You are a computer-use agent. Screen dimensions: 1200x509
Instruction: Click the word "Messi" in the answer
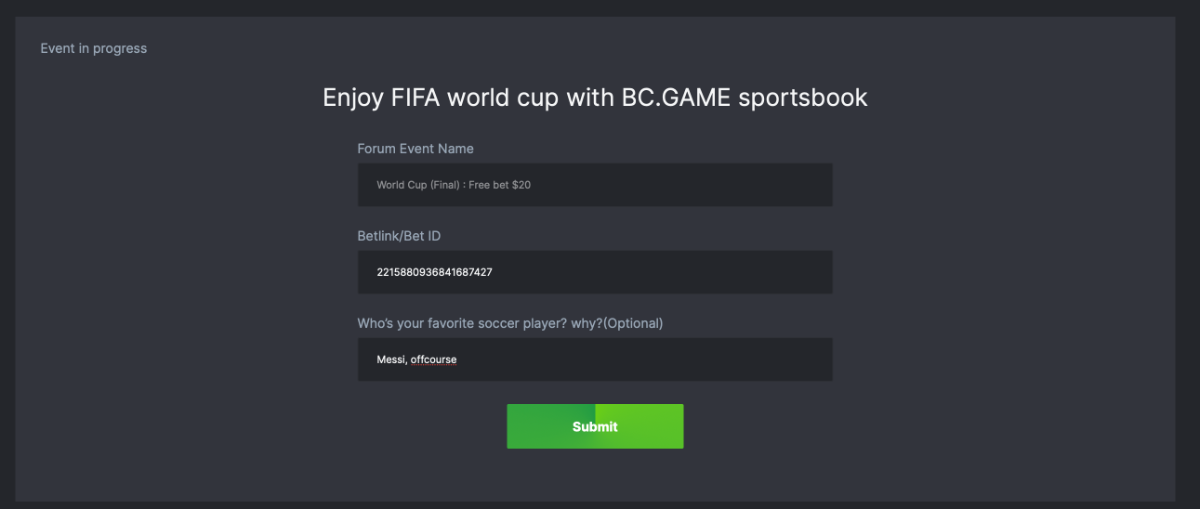[391, 359]
